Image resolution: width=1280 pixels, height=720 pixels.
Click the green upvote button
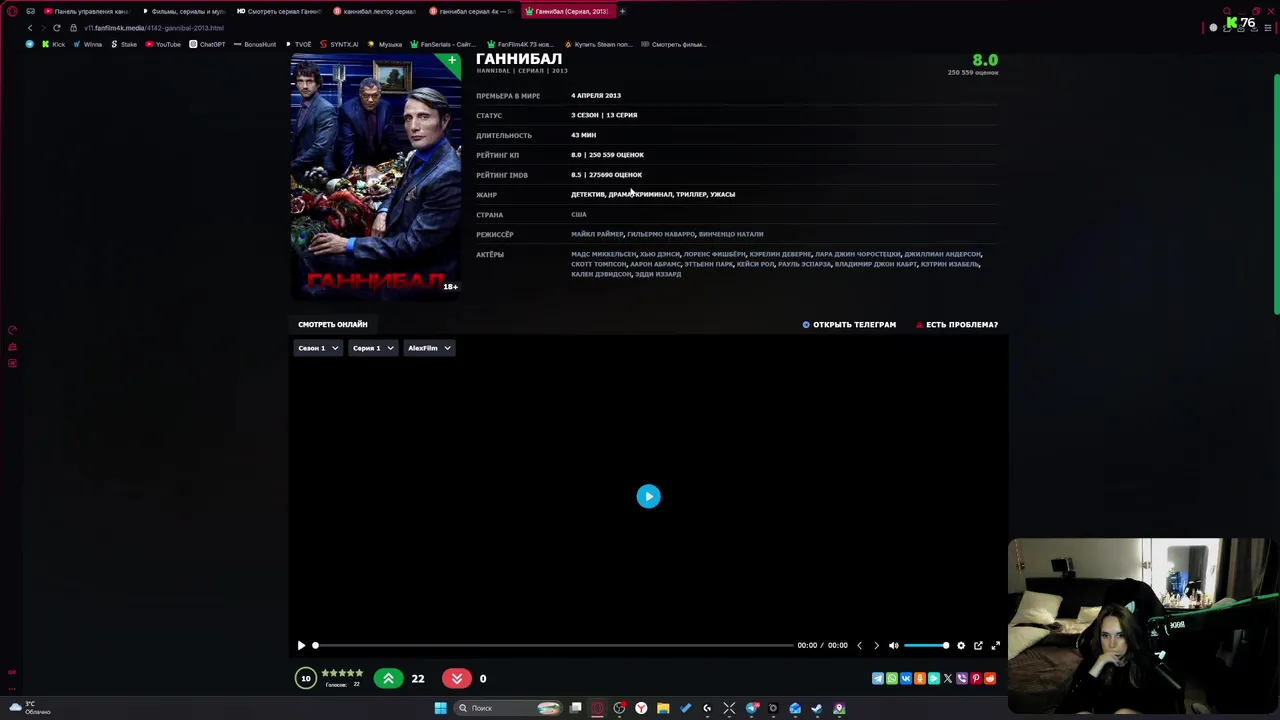388,678
